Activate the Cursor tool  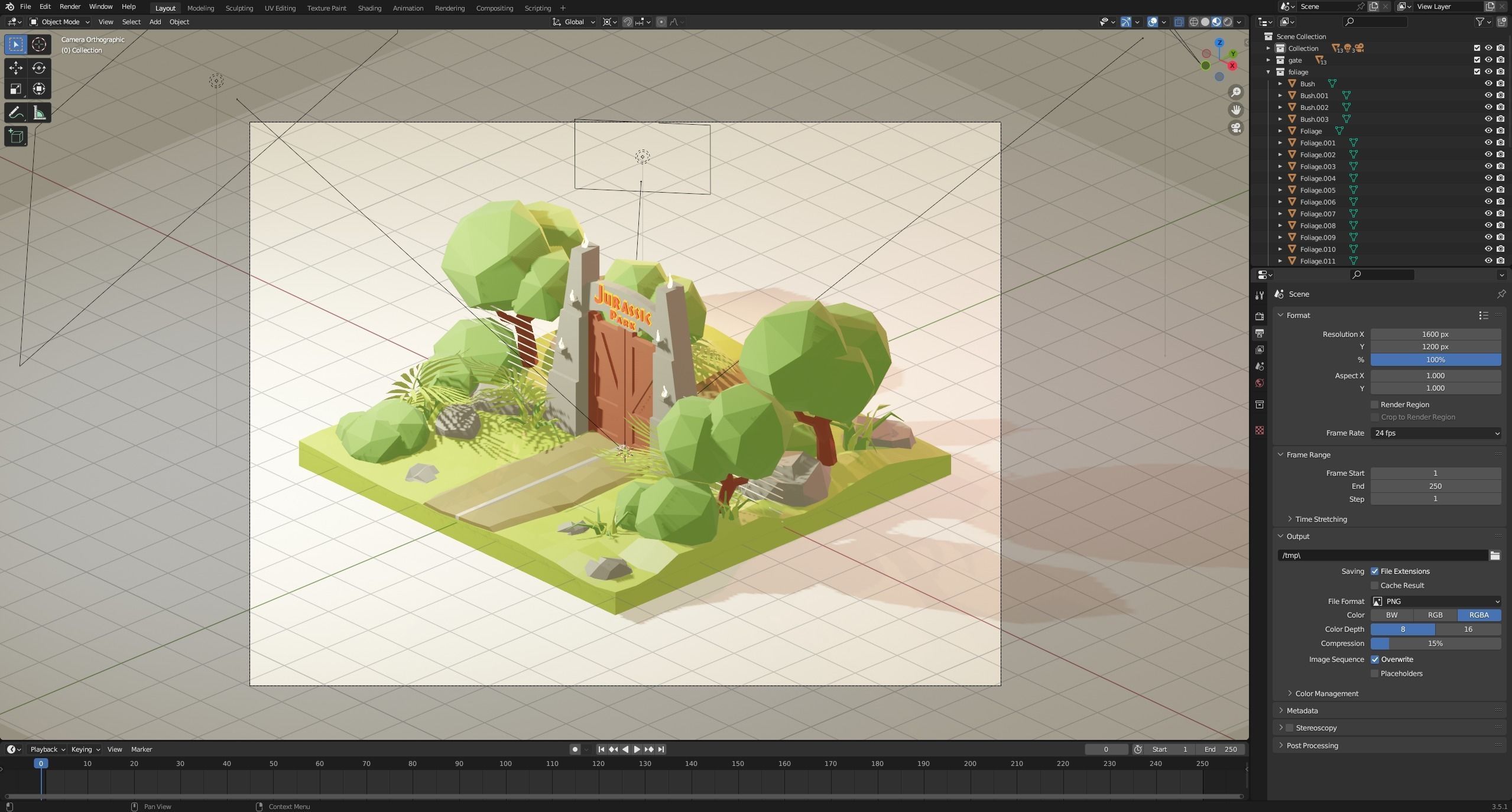pos(39,44)
